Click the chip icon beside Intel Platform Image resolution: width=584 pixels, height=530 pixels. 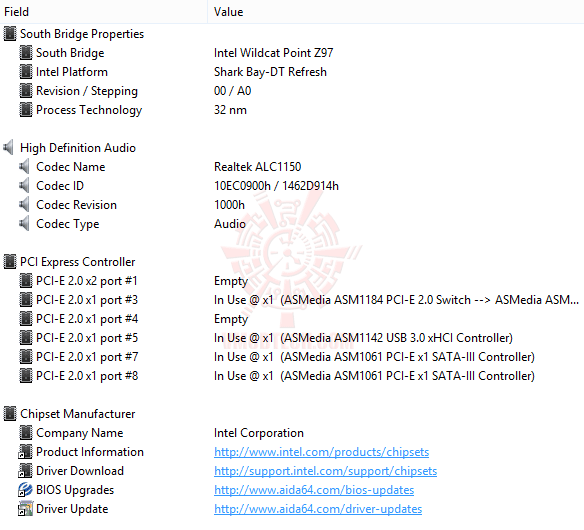tap(26, 72)
